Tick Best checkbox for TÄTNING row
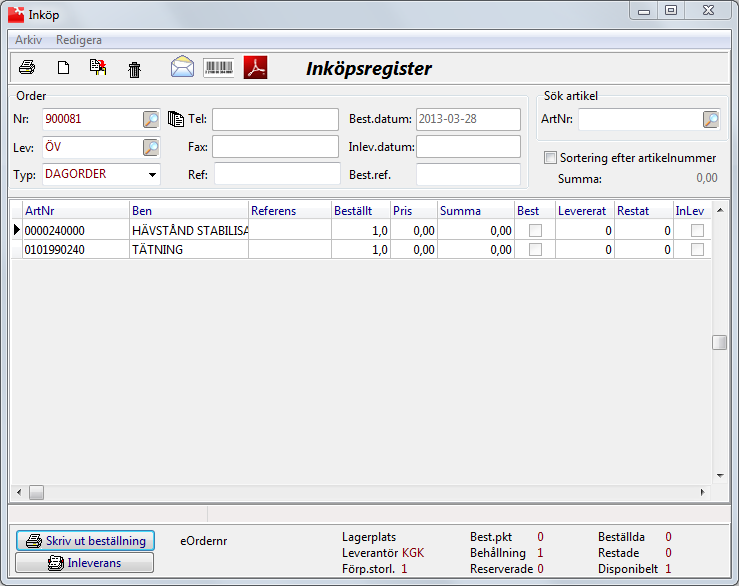The image size is (739, 586). [x=535, y=249]
